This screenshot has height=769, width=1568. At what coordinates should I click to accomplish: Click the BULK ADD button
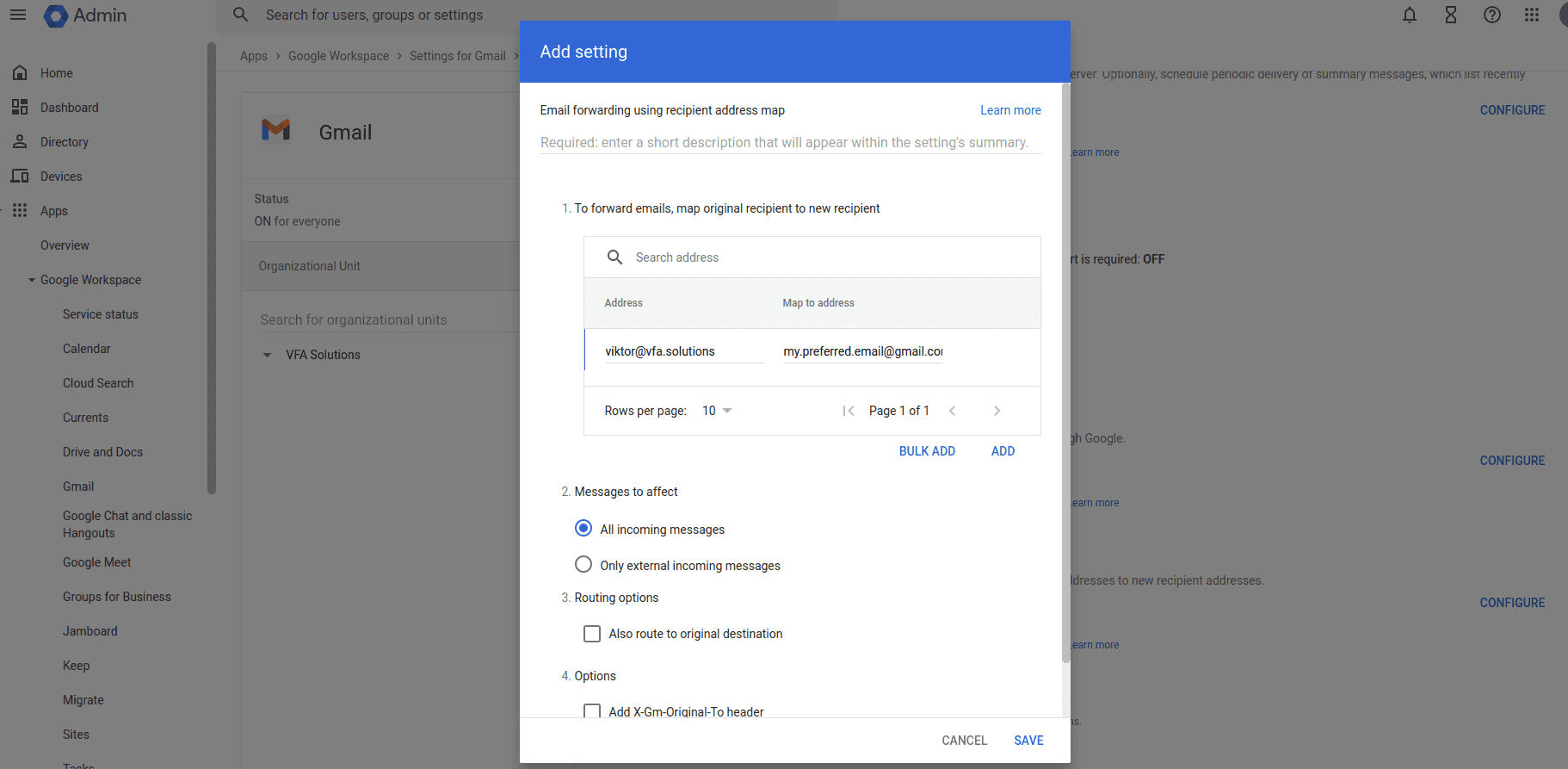click(927, 451)
